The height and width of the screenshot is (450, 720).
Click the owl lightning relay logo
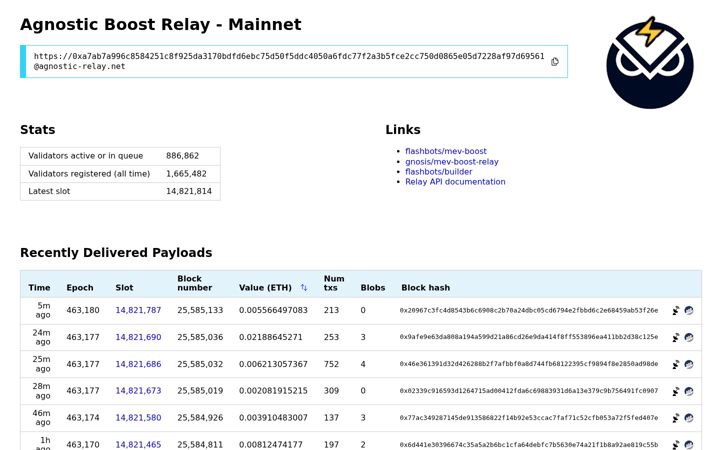point(650,62)
